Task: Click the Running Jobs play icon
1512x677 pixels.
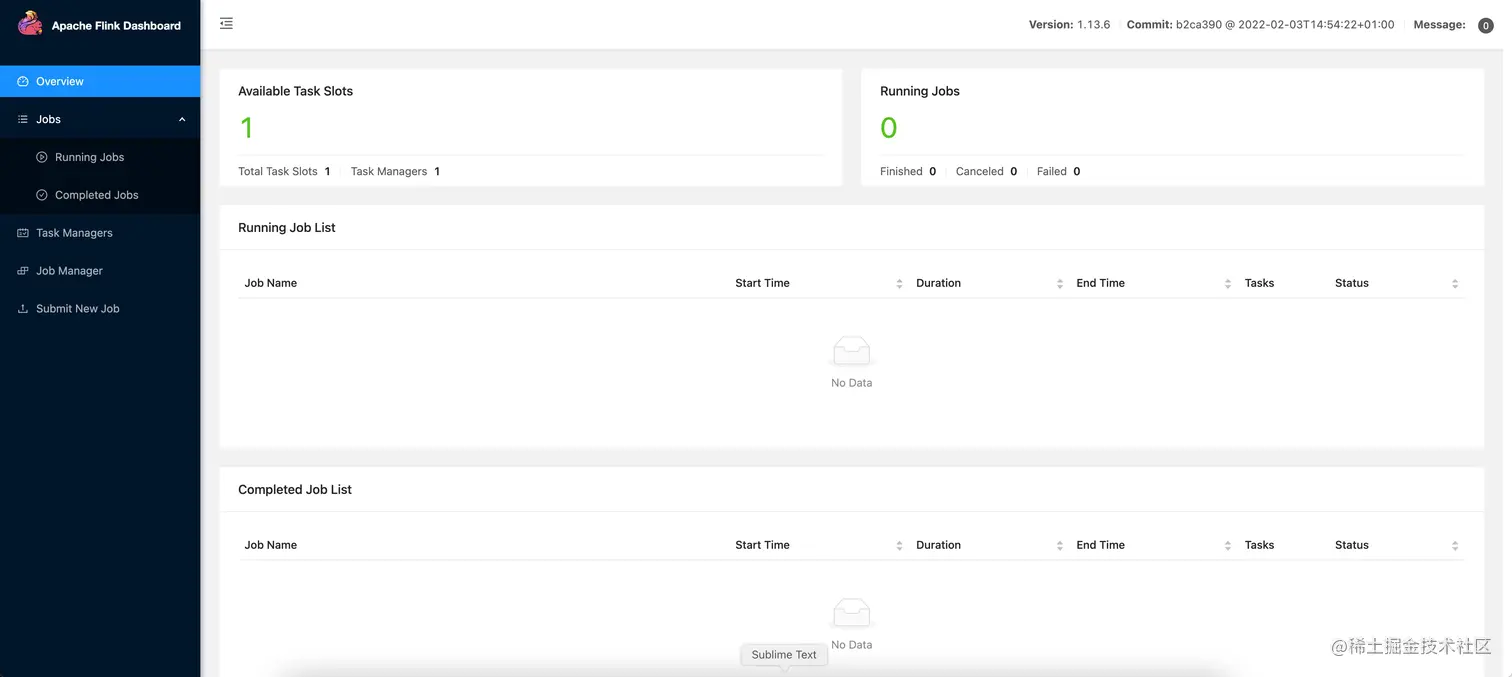Action: [42, 157]
